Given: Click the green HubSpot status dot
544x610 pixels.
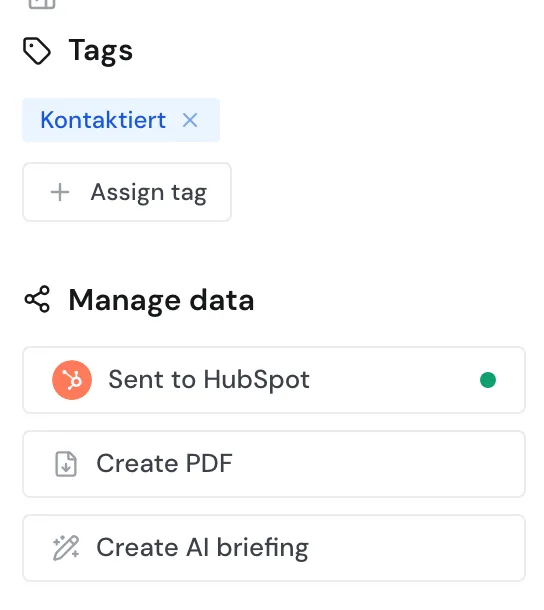Looking at the screenshot, I should click(x=488, y=380).
